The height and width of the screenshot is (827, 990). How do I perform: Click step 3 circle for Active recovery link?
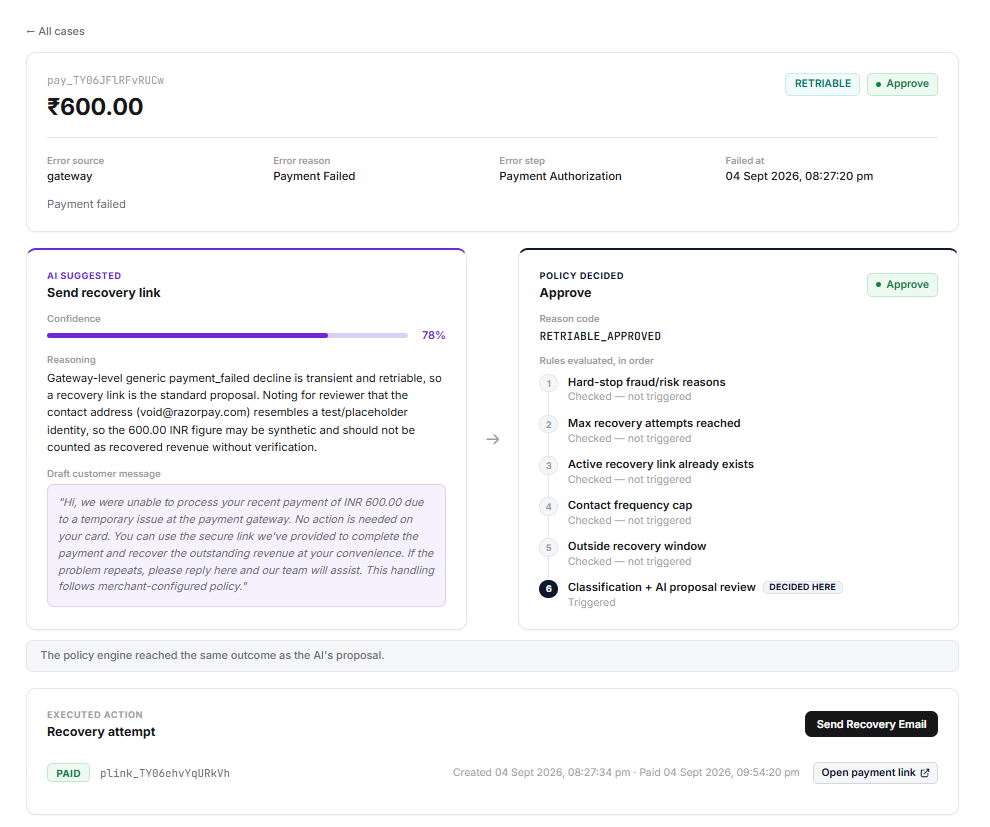(x=549, y=465)
